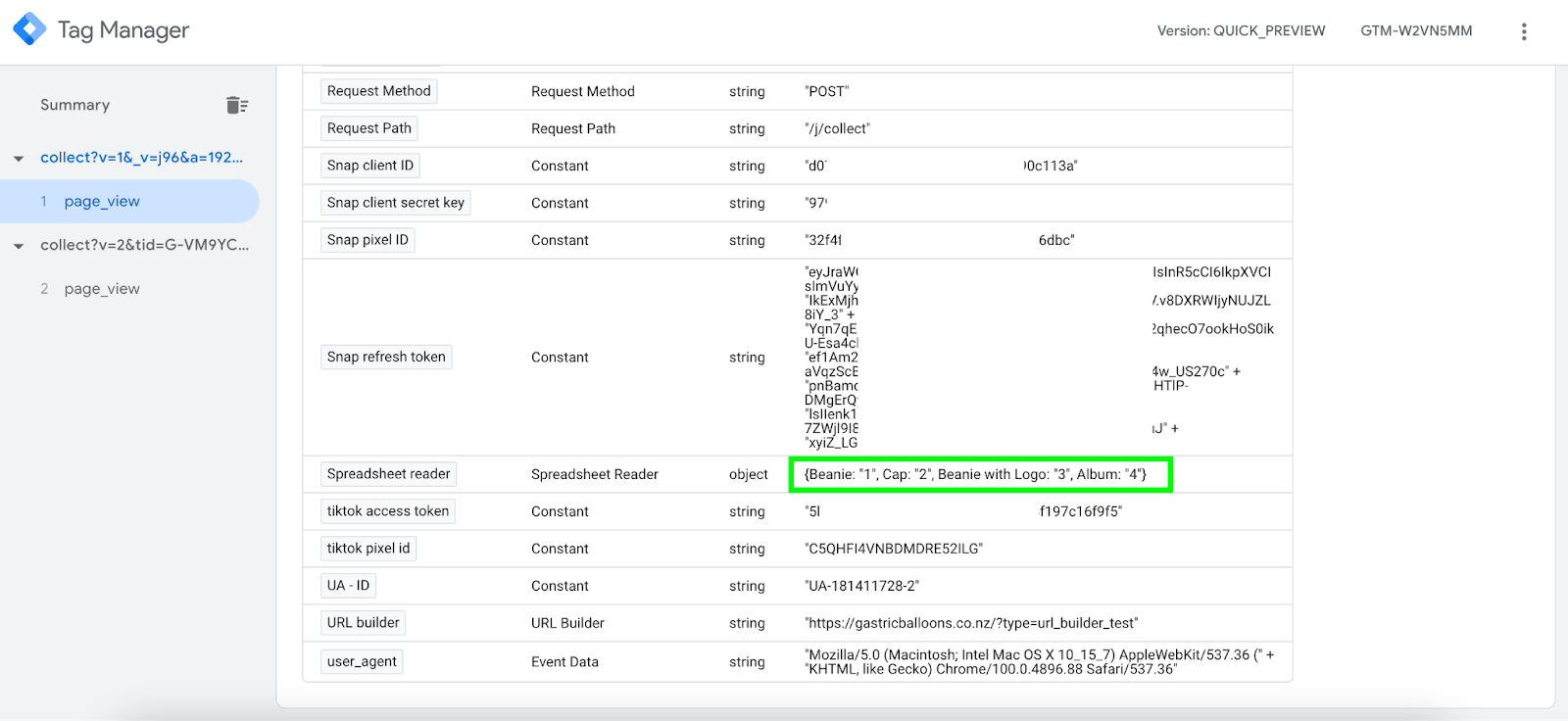Open the Snap pixel ID variable
The height and width of the screenshot is (721, 1568).
click(x=367, y=240)
